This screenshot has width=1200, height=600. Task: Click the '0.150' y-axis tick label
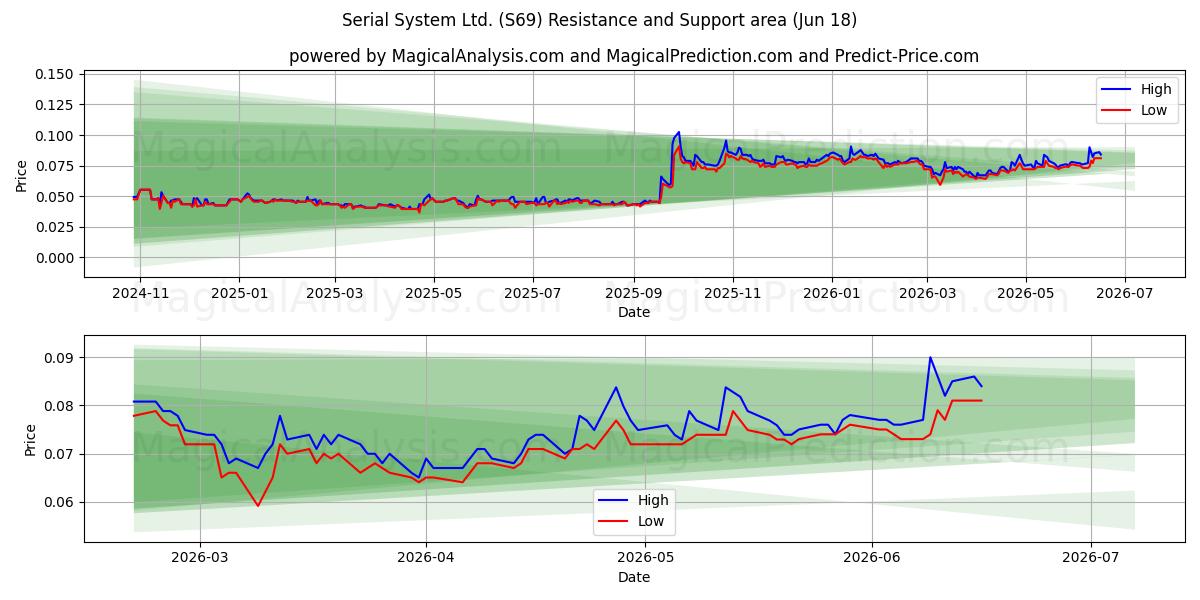pos(55,75)
